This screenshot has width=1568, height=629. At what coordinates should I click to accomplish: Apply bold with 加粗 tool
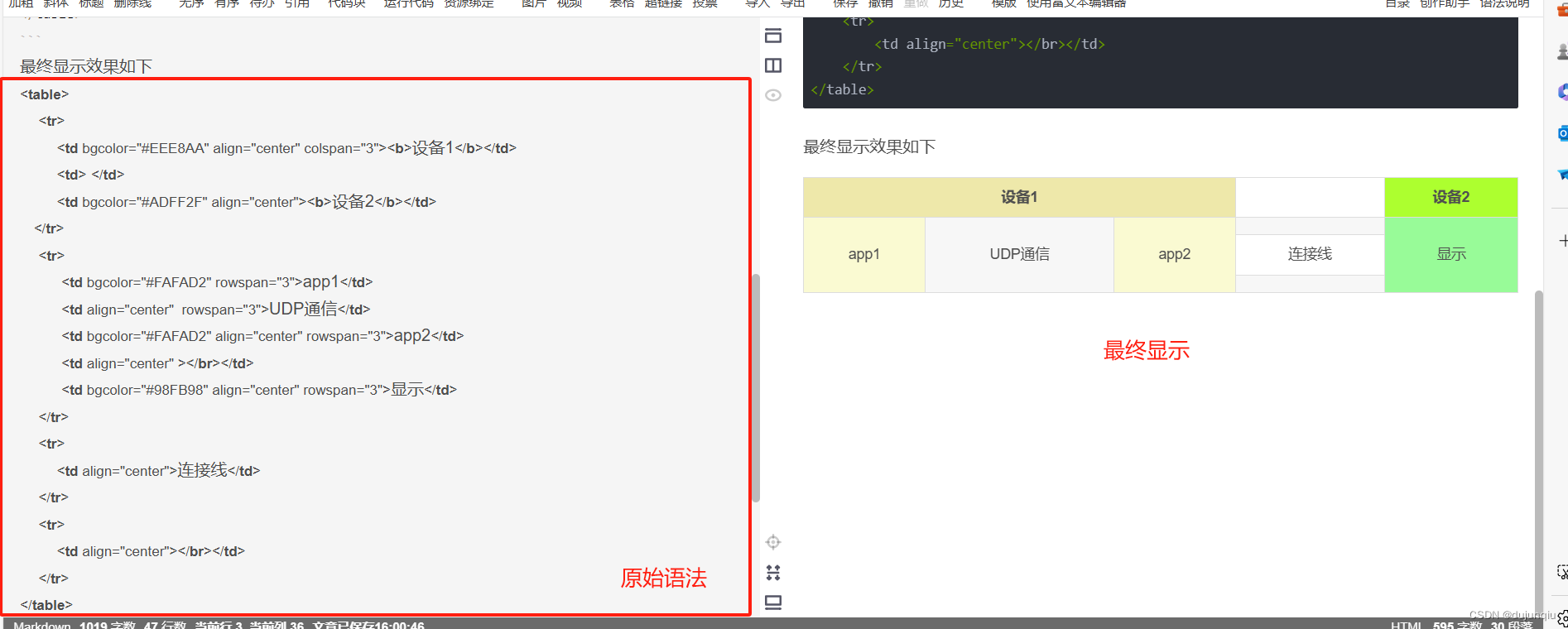pyautogui.click(x=21, y=4)
